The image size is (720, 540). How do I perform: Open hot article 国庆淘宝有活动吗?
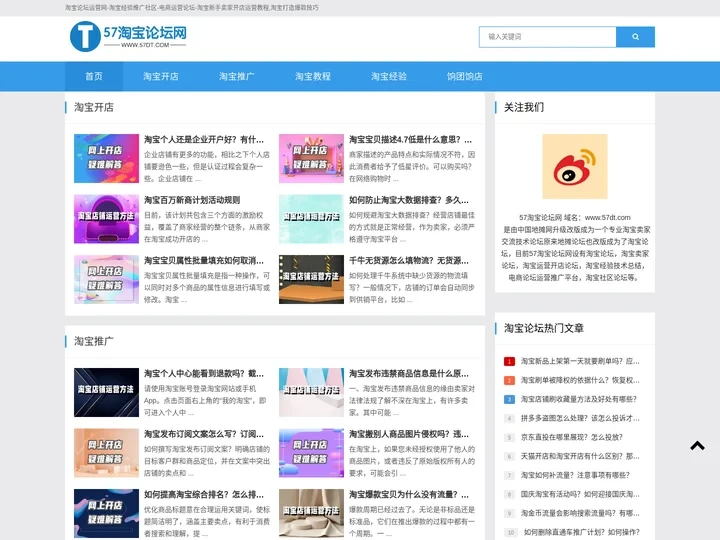click(580, 495)
